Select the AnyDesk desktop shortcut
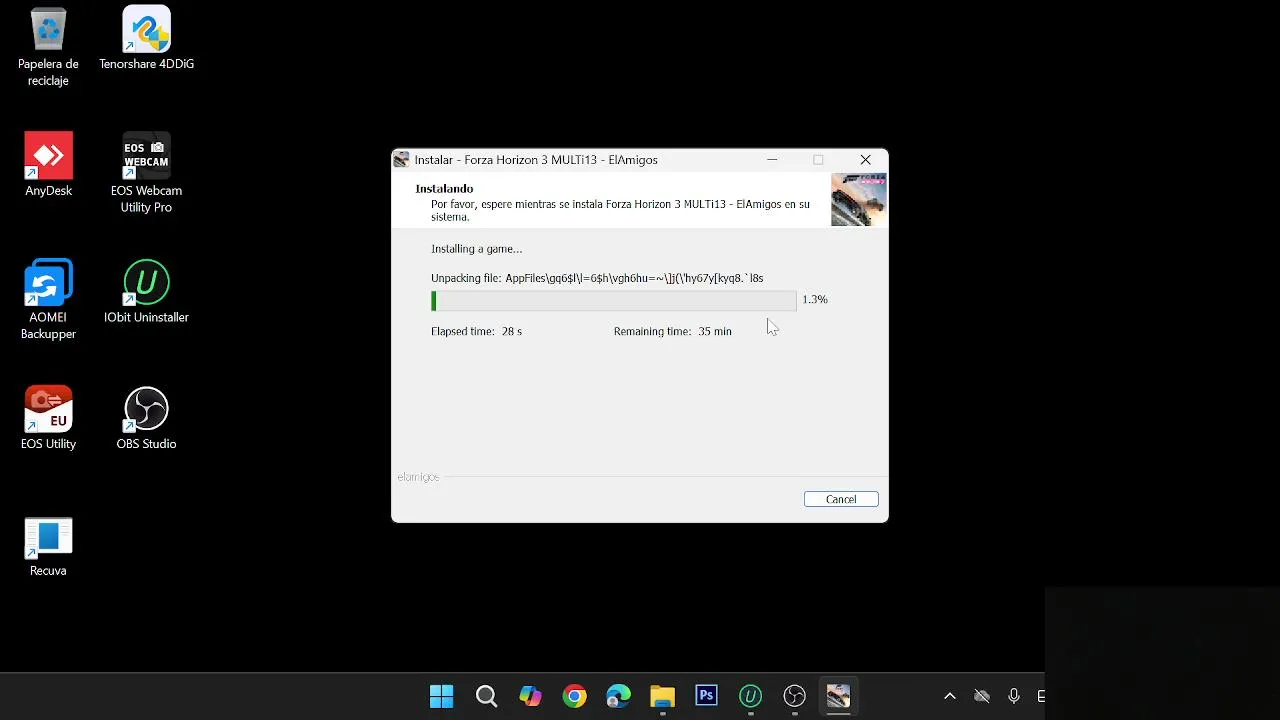This screenshot has height=720, width=1280. [x=48, y=165]
